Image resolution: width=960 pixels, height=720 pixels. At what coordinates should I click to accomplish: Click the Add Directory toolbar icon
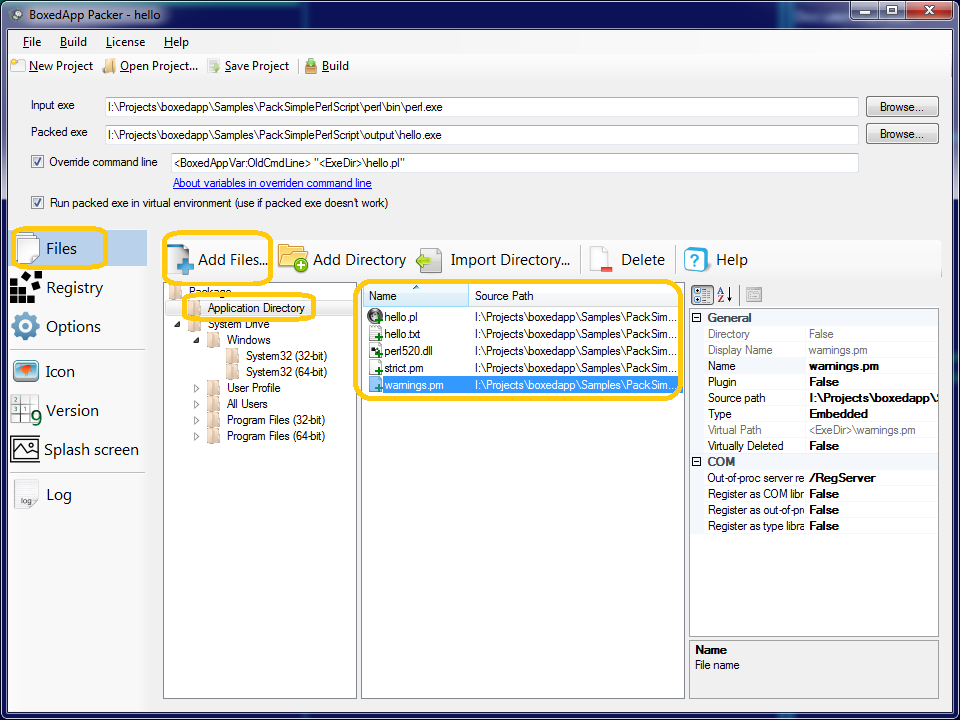(295, 259)
